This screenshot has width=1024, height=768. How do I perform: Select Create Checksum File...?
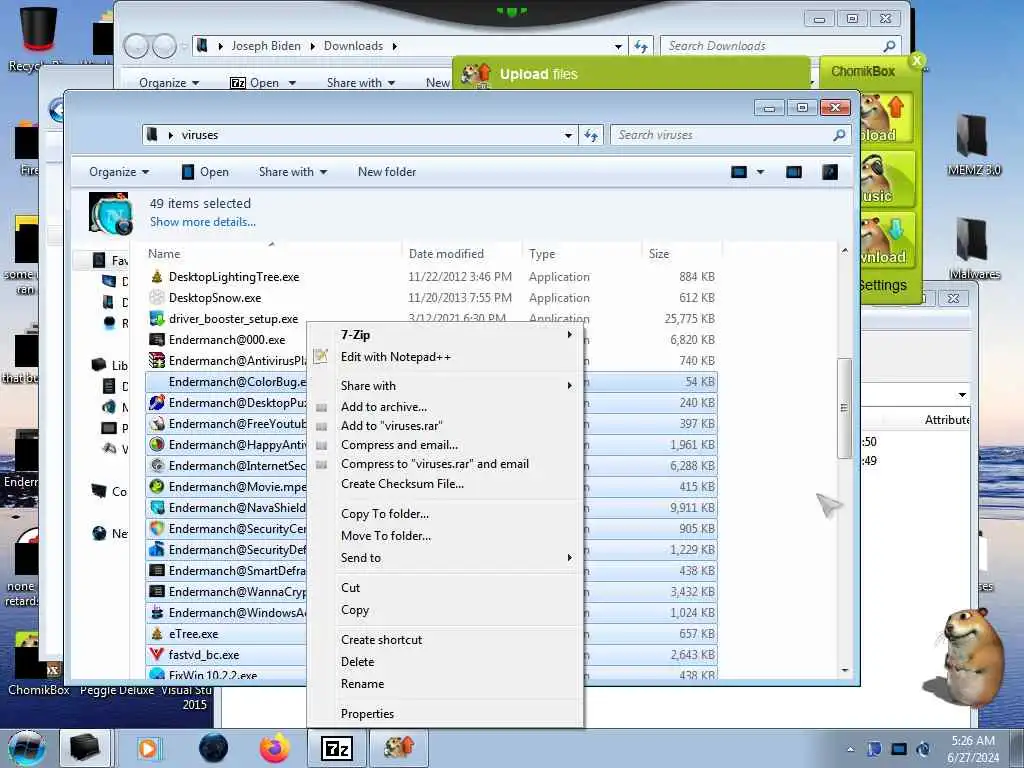tap(444, 484)
